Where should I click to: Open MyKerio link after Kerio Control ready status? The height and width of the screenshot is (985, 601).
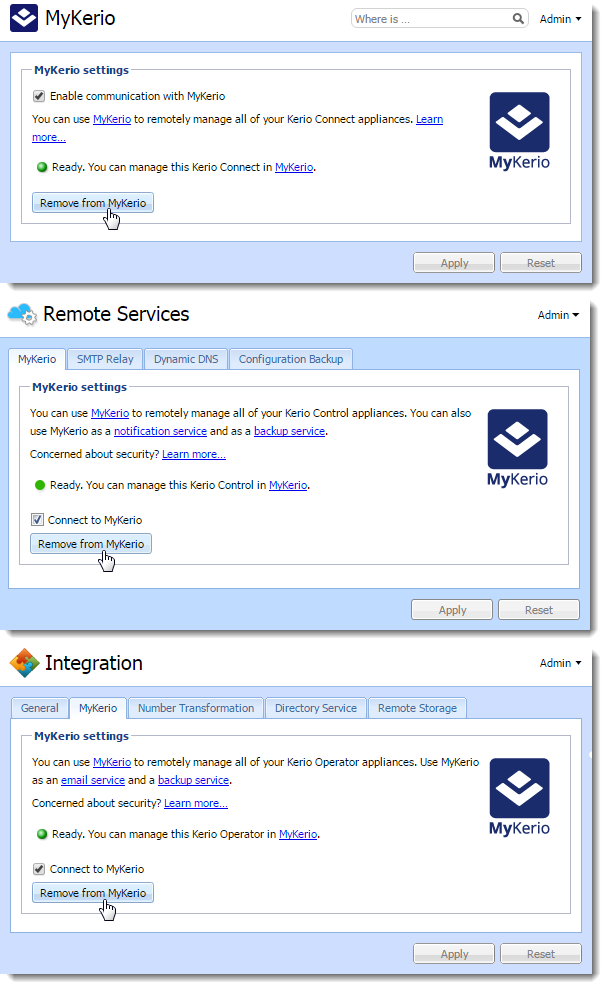pos(288,485)
